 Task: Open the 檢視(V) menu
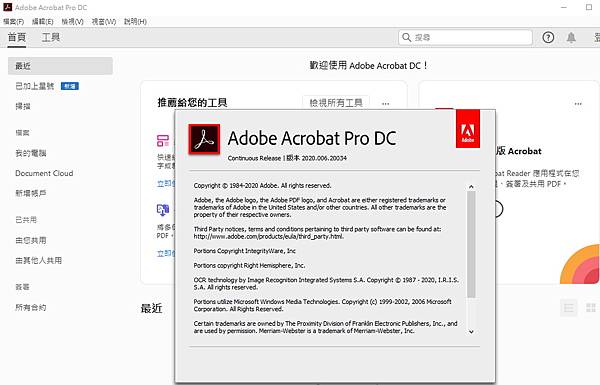click(x=72, y=21)
